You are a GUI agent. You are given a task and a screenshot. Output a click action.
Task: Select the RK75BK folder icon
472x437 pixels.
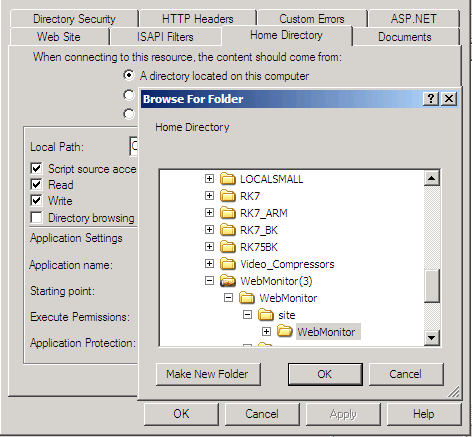point(228,247)
